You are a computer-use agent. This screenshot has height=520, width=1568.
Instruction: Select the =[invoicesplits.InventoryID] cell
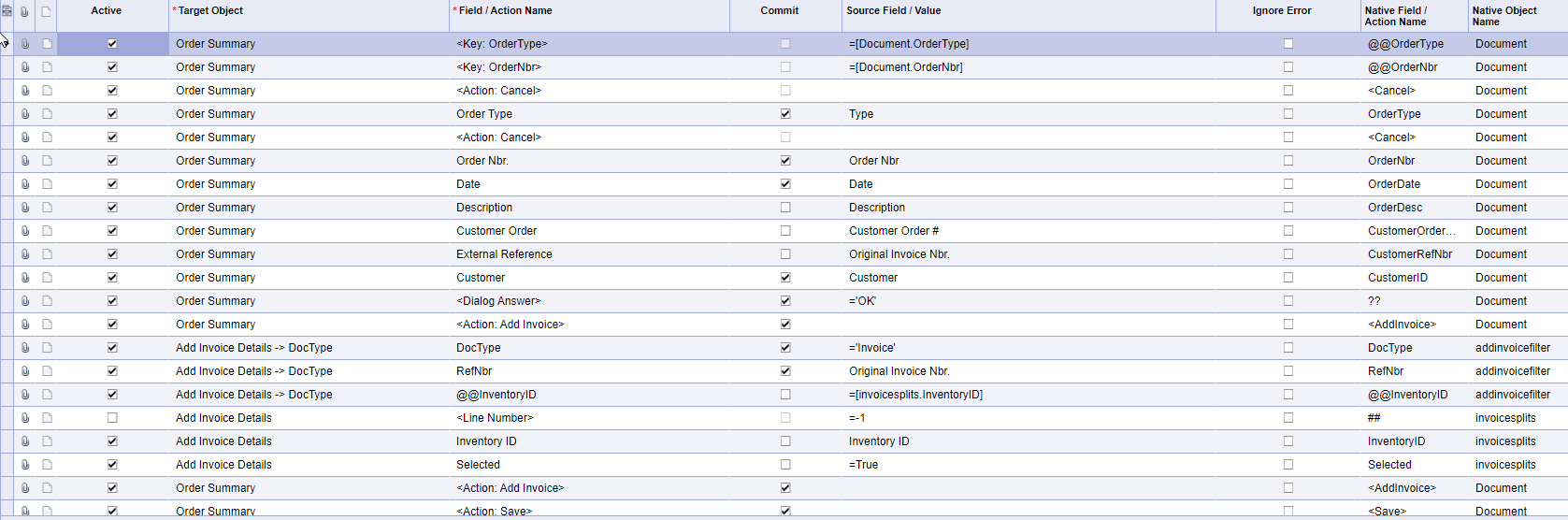pos(915,395)
